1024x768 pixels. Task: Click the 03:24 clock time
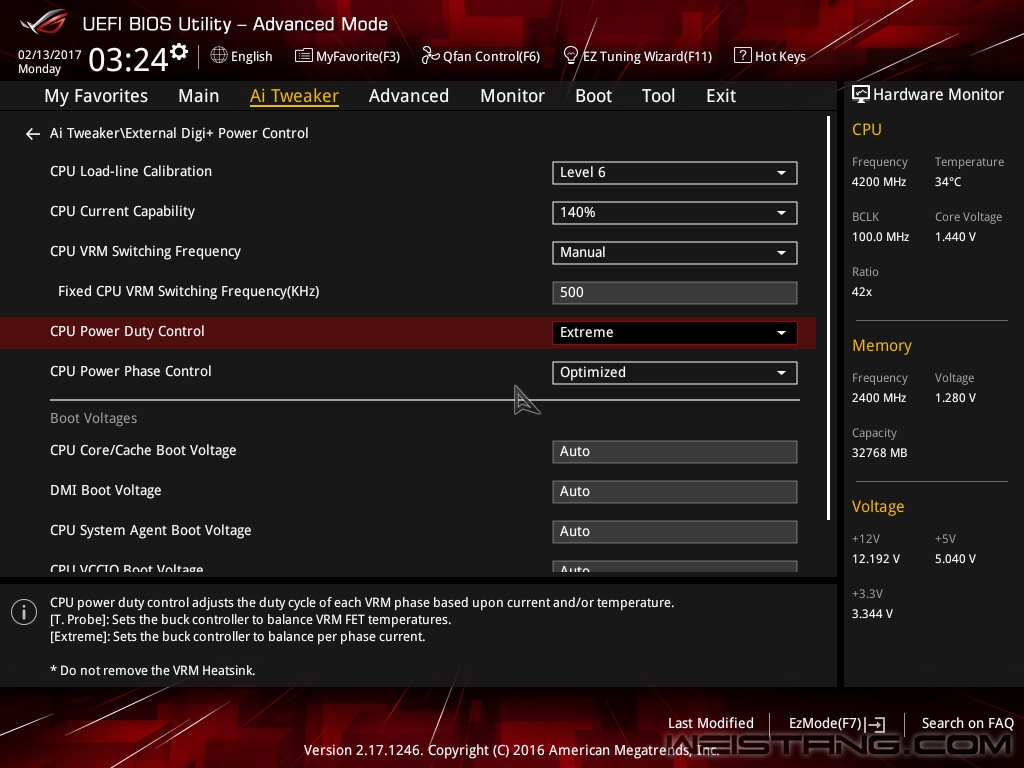click(x=129, y=59)
